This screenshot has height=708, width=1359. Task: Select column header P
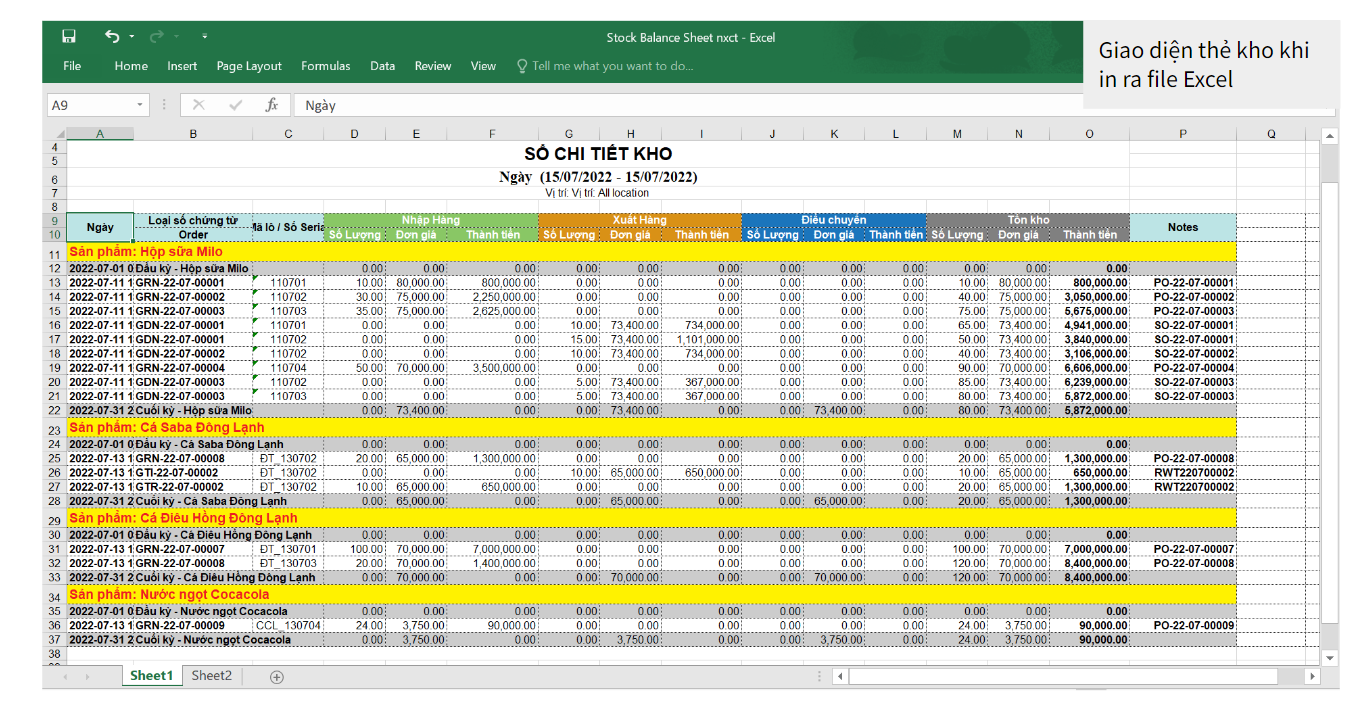click(x=1182, y=134)
